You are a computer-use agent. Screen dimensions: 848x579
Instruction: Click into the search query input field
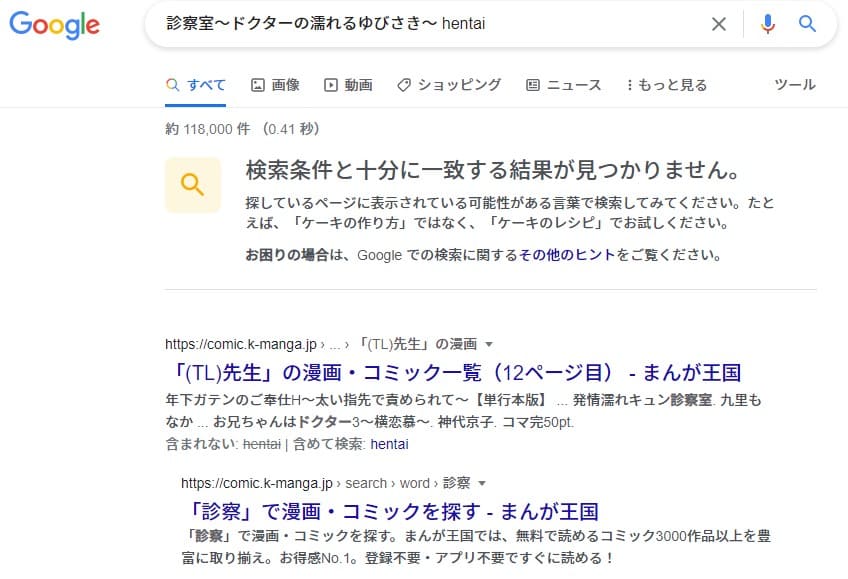pyautogui.click(x=433, y=24)
